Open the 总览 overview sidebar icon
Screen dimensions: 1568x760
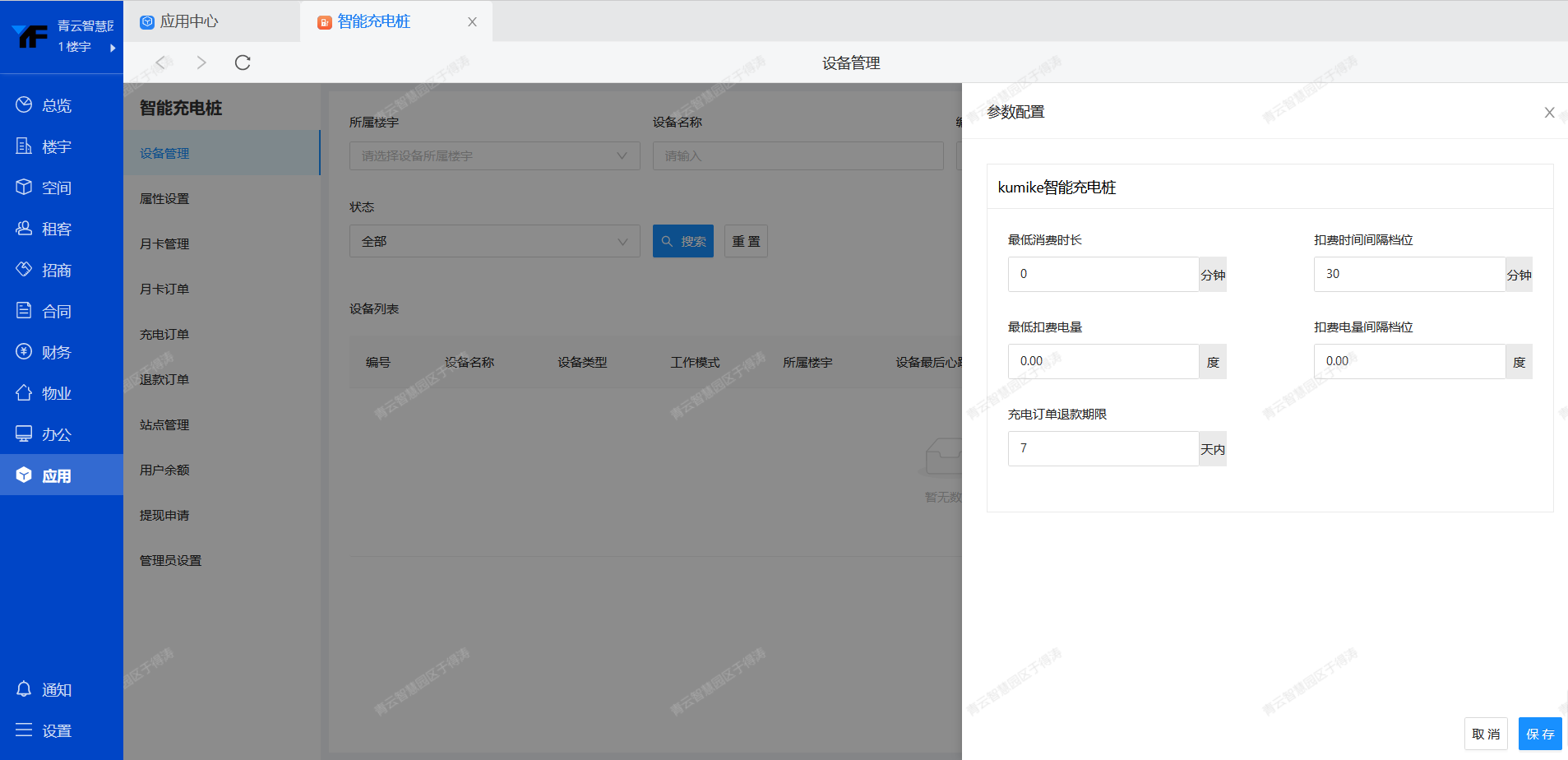pos(24,104)
